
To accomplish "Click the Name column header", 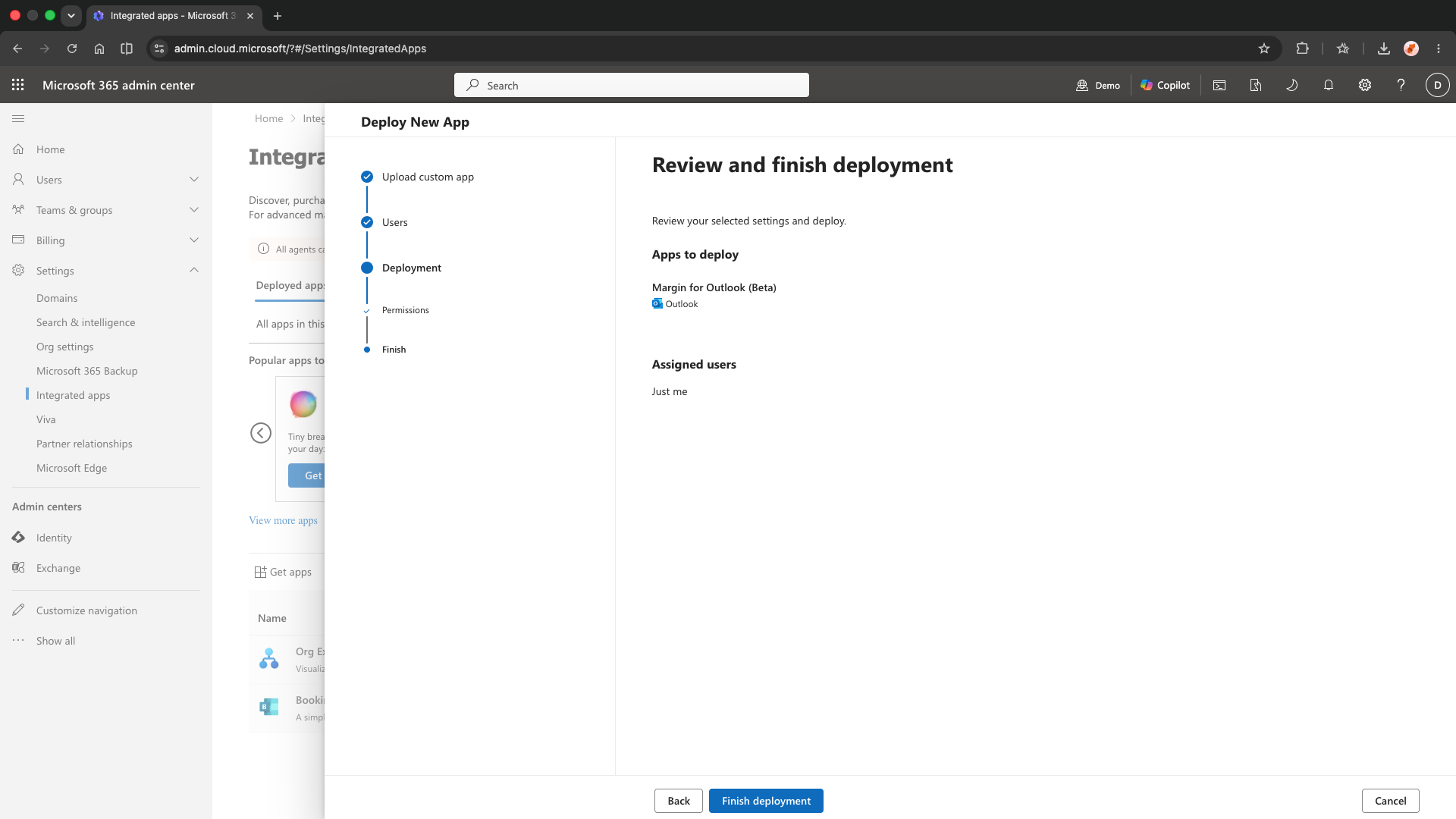I will click(272, 618).
